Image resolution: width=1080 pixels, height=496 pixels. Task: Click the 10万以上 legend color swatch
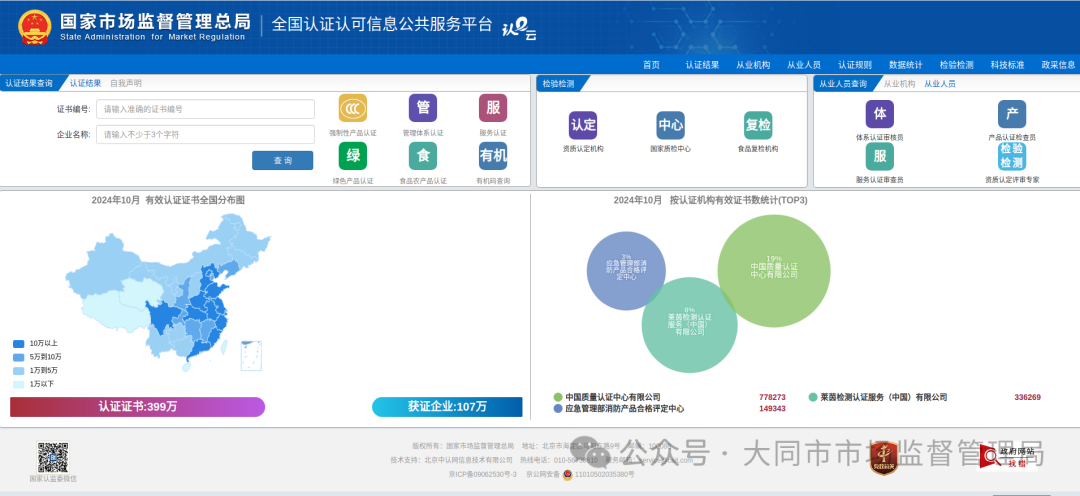19,343
